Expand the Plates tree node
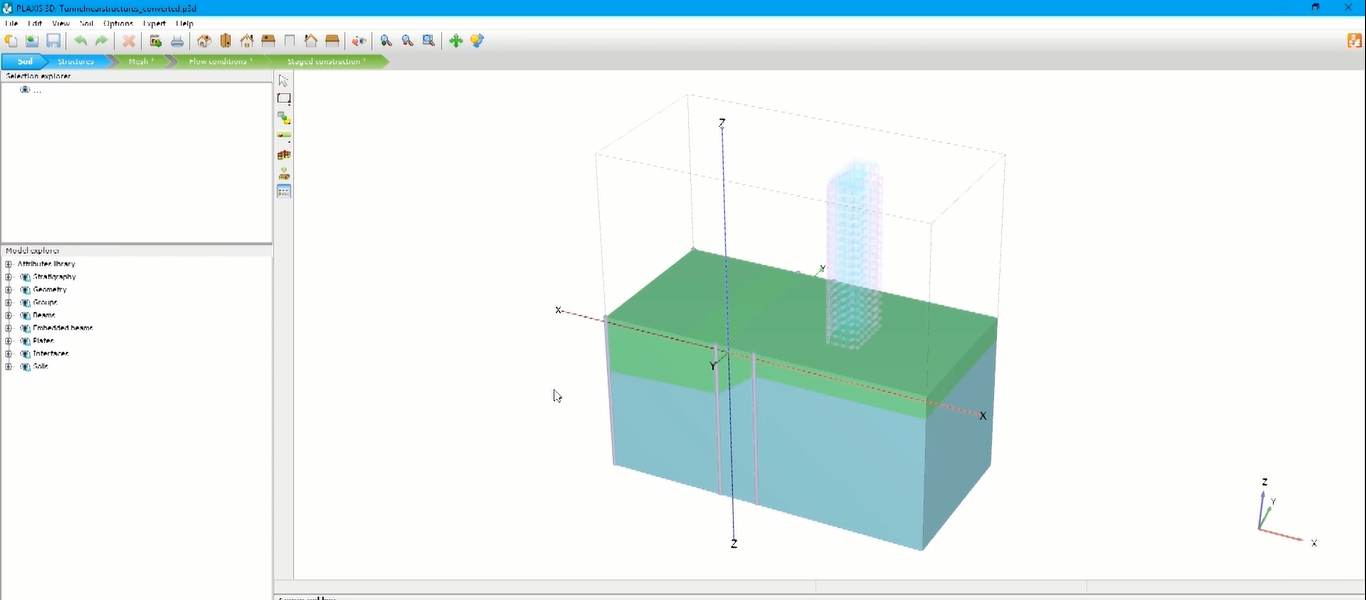 pos(9,341)
